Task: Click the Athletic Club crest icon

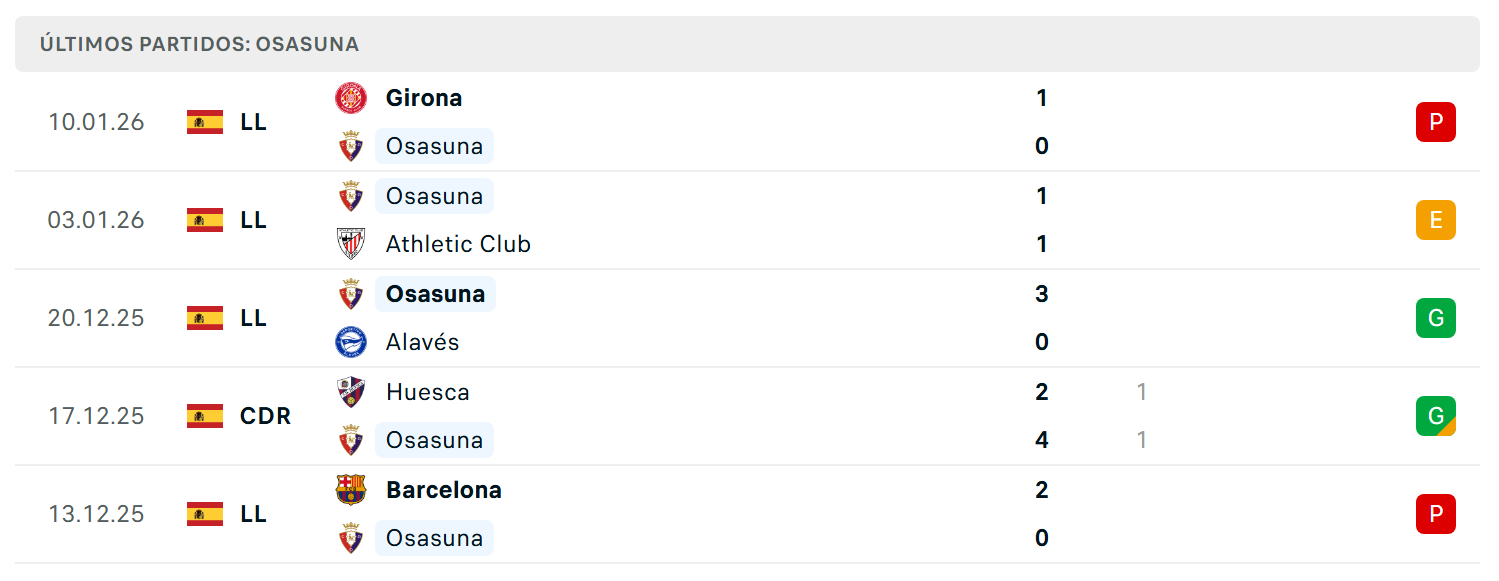Action: pos(351,244)
